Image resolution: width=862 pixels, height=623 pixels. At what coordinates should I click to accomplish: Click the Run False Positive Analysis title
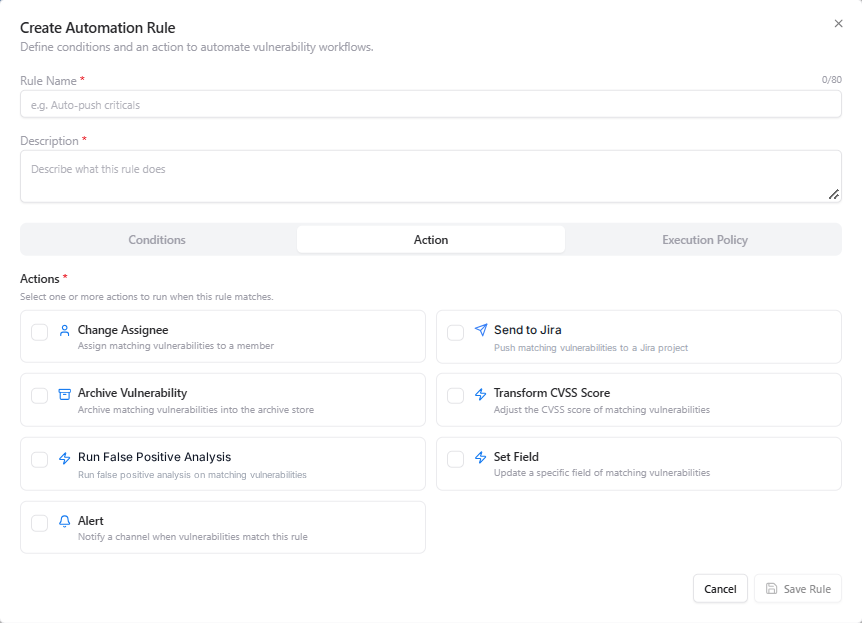point(154,457)
